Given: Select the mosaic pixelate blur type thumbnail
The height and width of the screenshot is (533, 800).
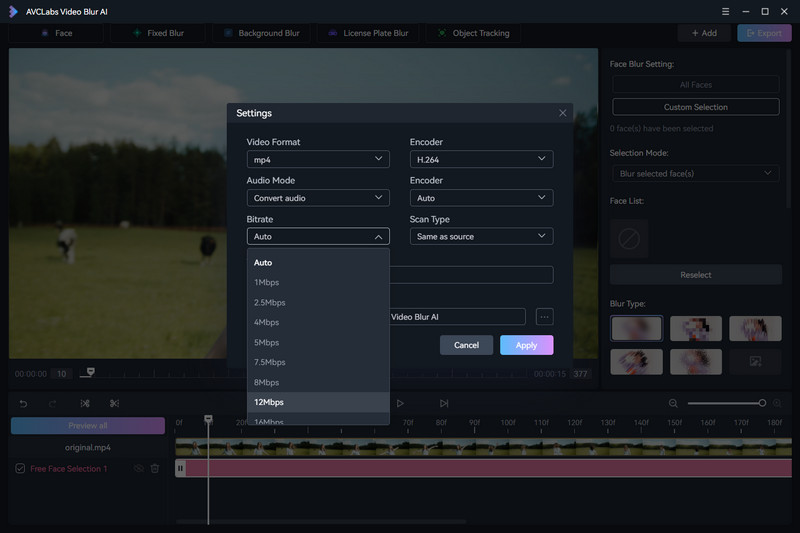Looking at the screenshot, I should (x=696, y=328).
